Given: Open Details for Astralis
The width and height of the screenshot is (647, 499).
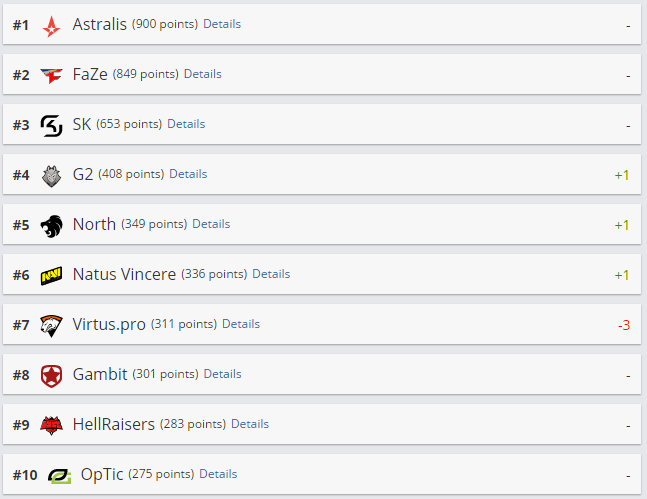Looking at the screenshot, I should 222,24.
